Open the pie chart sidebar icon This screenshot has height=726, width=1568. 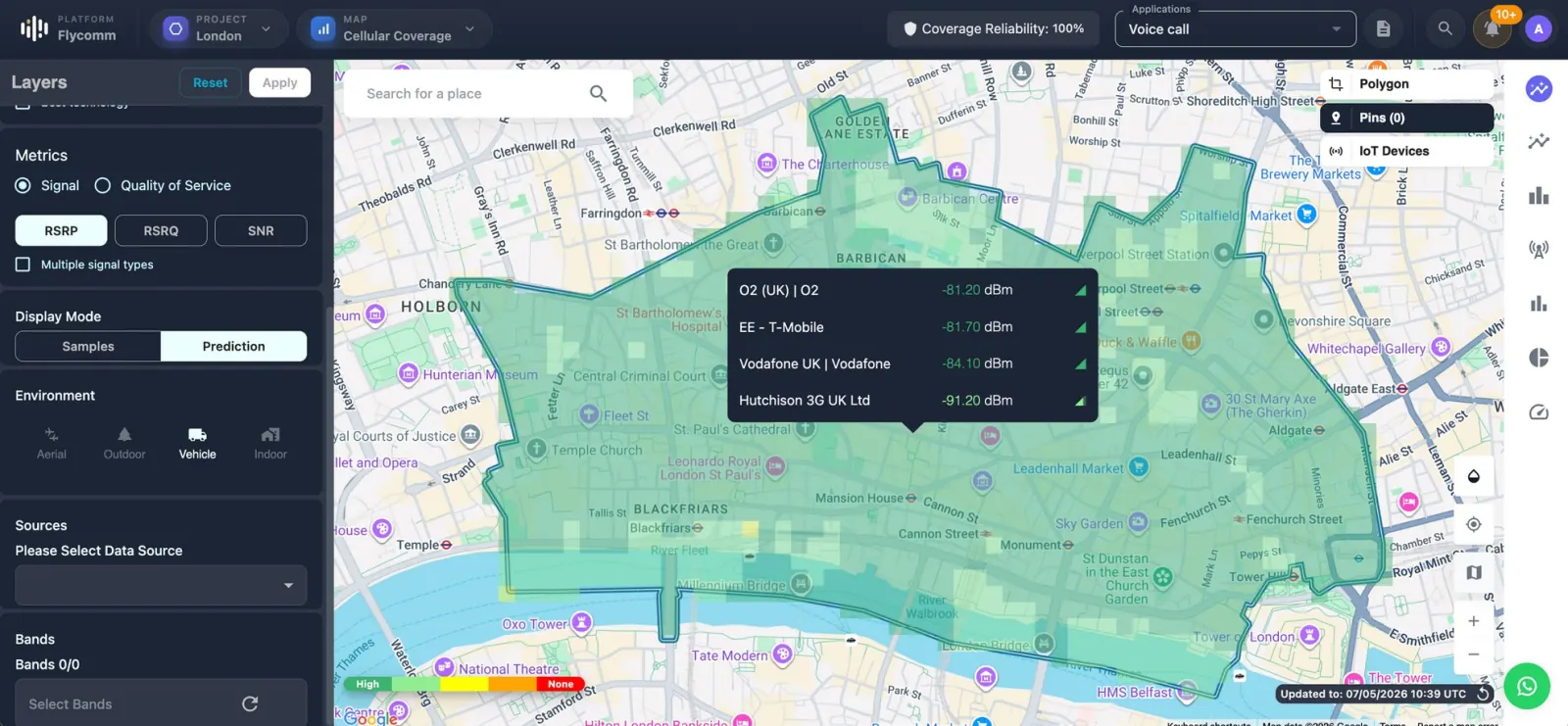(1539, 358)
